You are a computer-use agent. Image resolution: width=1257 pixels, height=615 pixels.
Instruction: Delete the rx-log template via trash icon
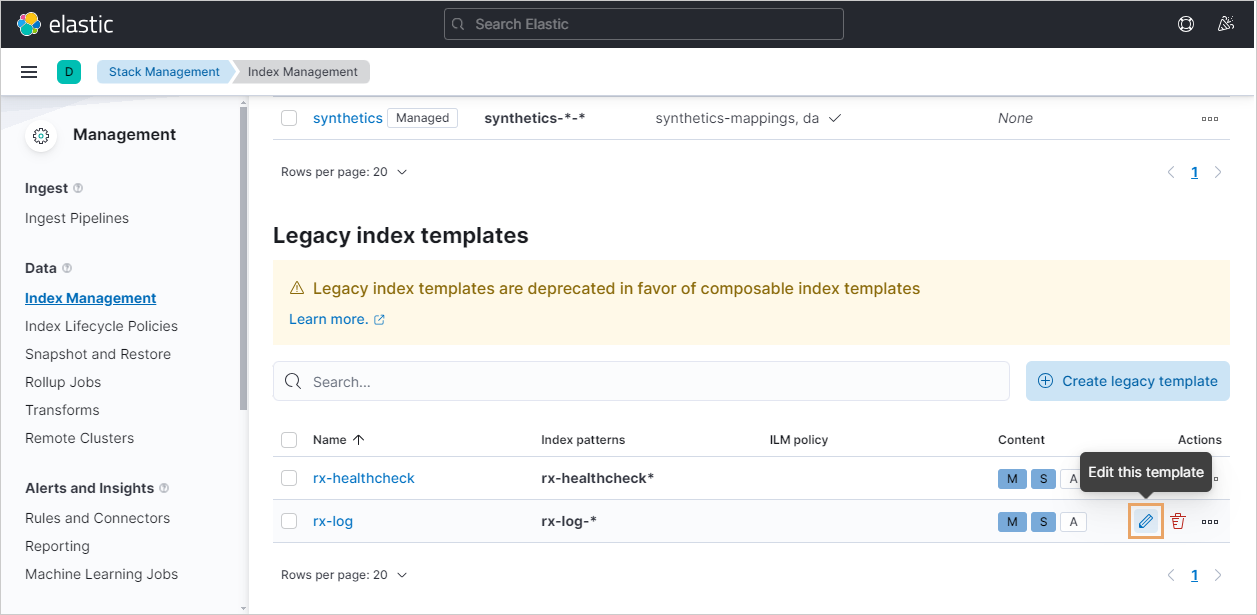click(x=1178, y=521)
